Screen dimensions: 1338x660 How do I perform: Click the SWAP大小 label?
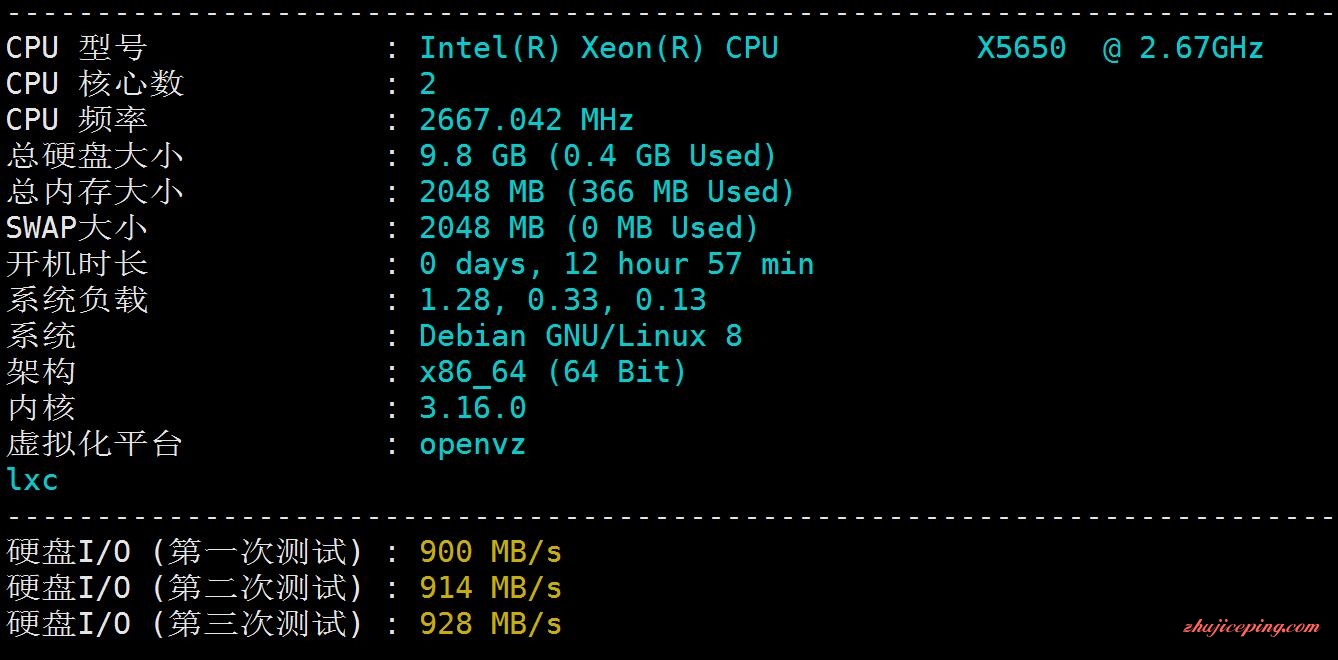[77, 228]
